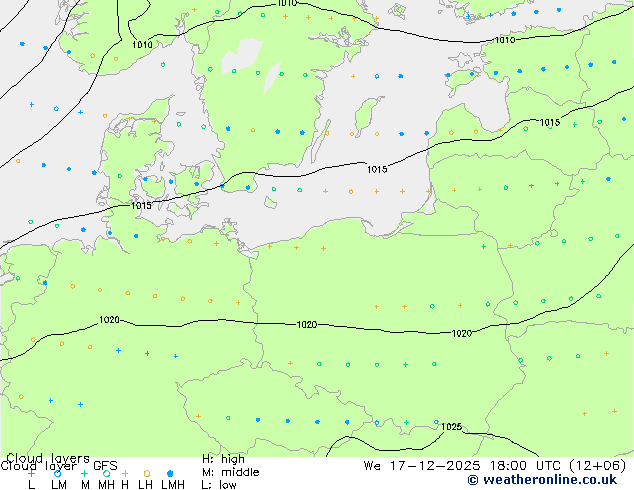This screenshot has width=634, height=490.
Task: Select the filled blue LMH legend dot
Action: [171, 473]
